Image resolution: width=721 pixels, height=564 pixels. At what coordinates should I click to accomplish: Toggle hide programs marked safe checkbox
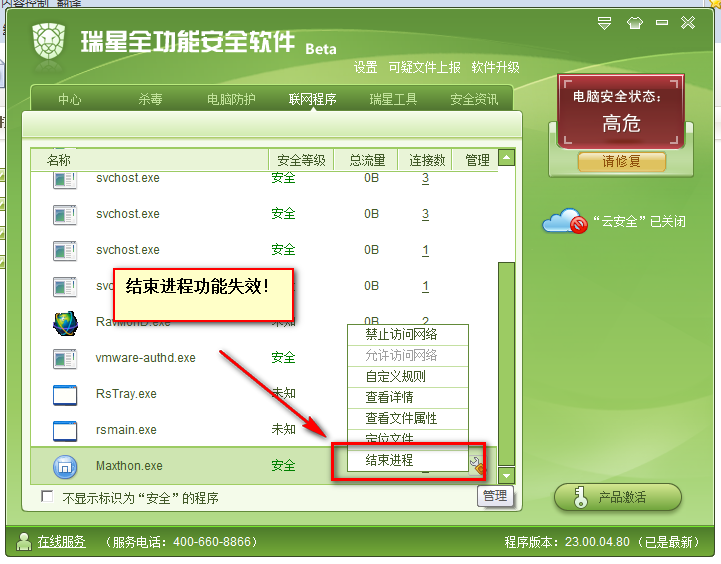[x=47, y=496]
